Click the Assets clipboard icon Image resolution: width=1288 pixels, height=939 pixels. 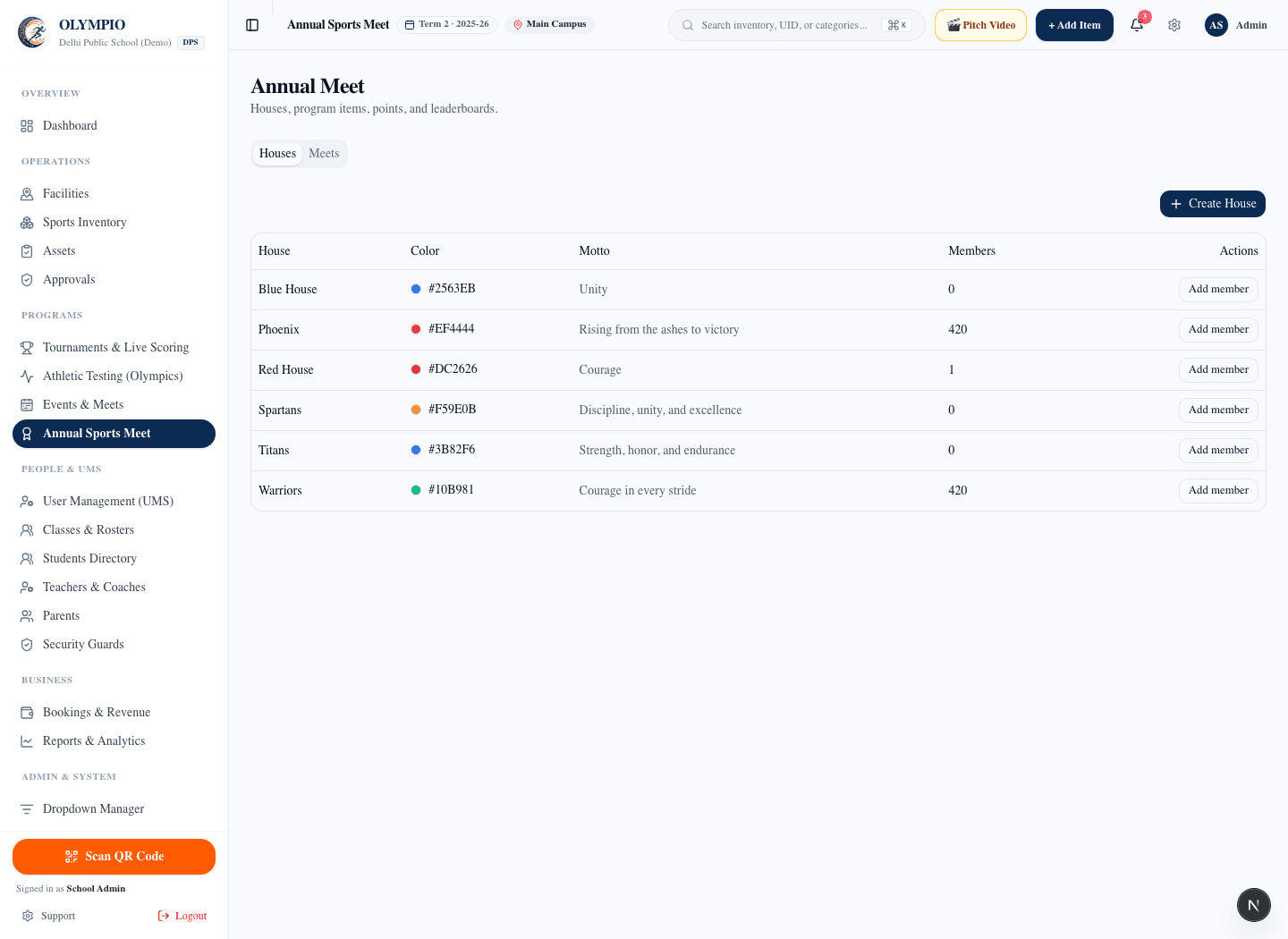click(27, 251)
